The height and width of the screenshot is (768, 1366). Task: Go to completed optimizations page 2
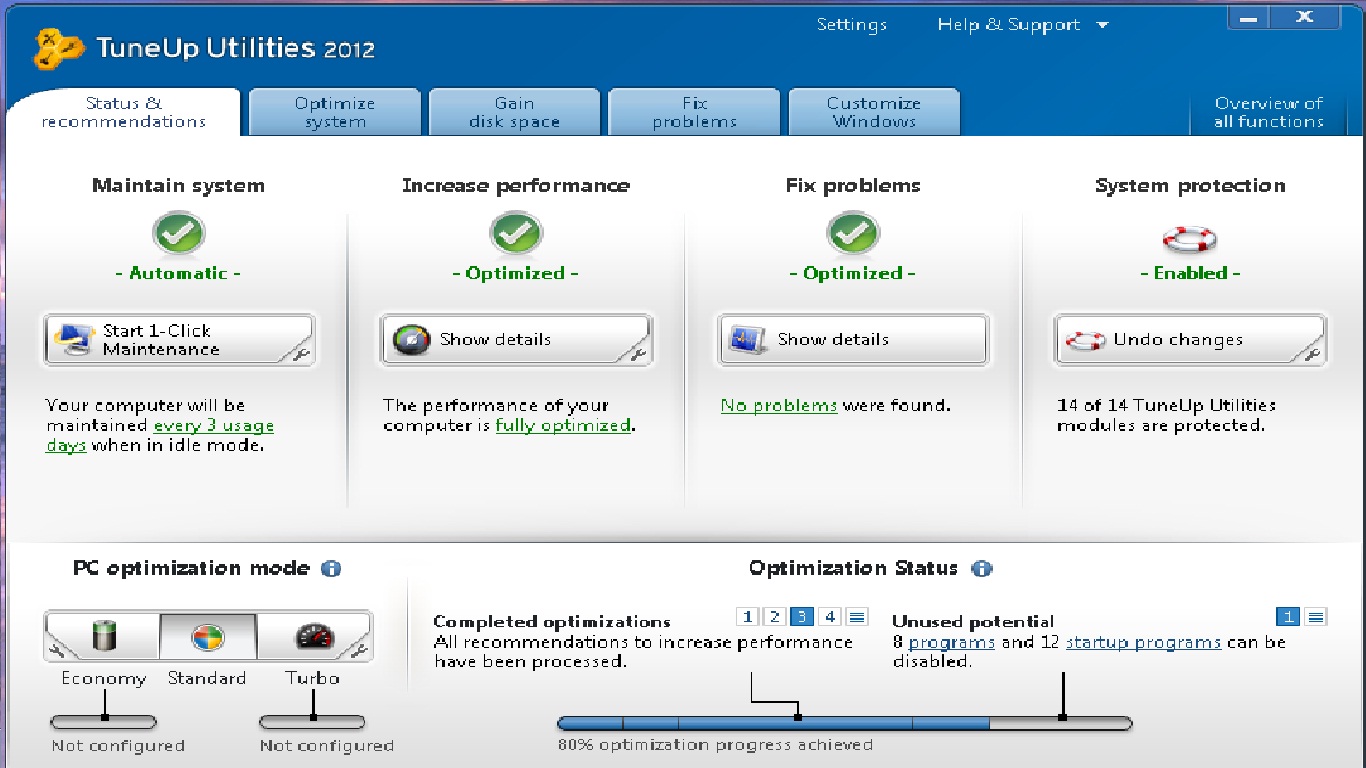775,617
